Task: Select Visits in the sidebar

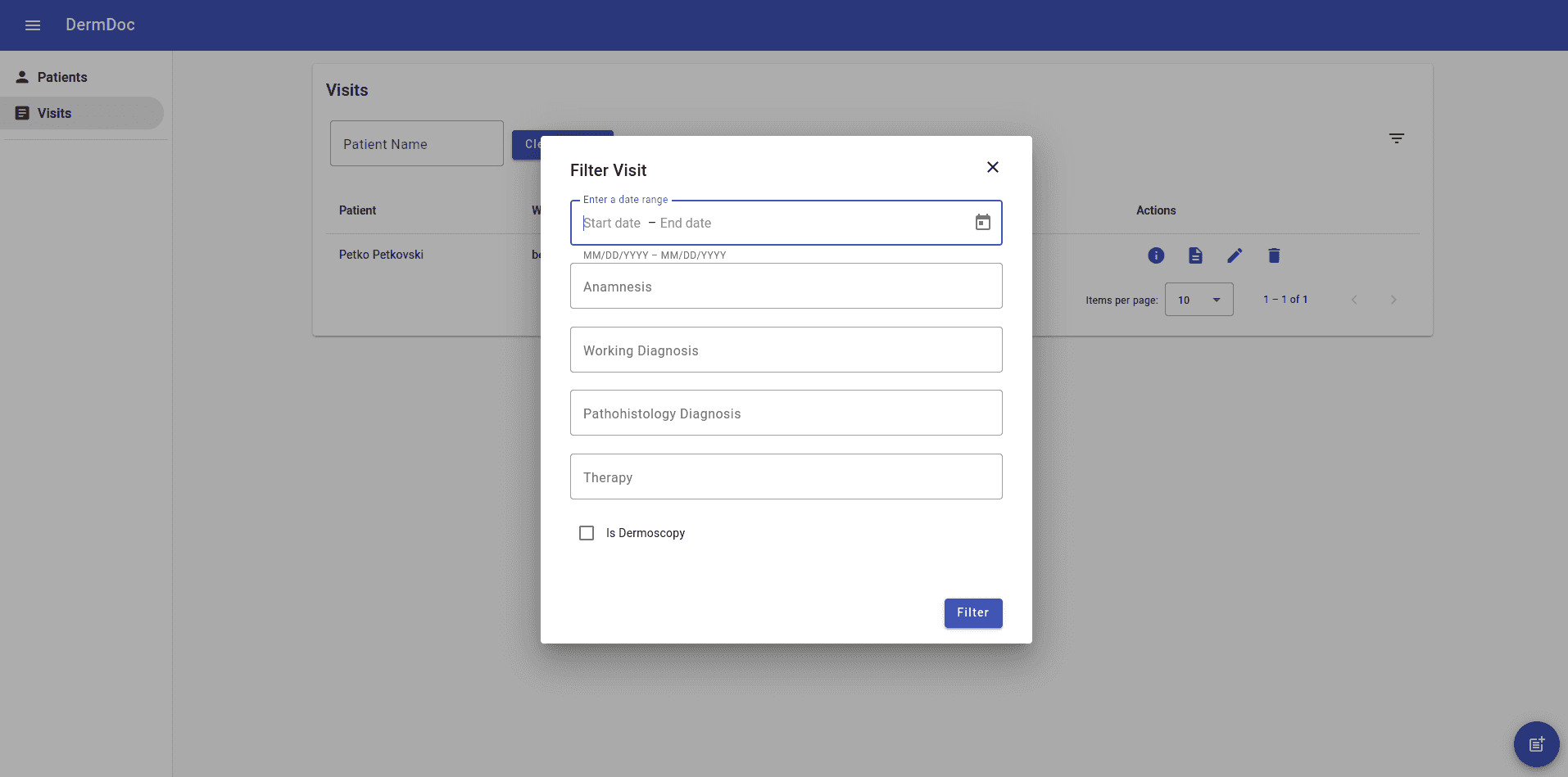Action: [x=55, y=113]
